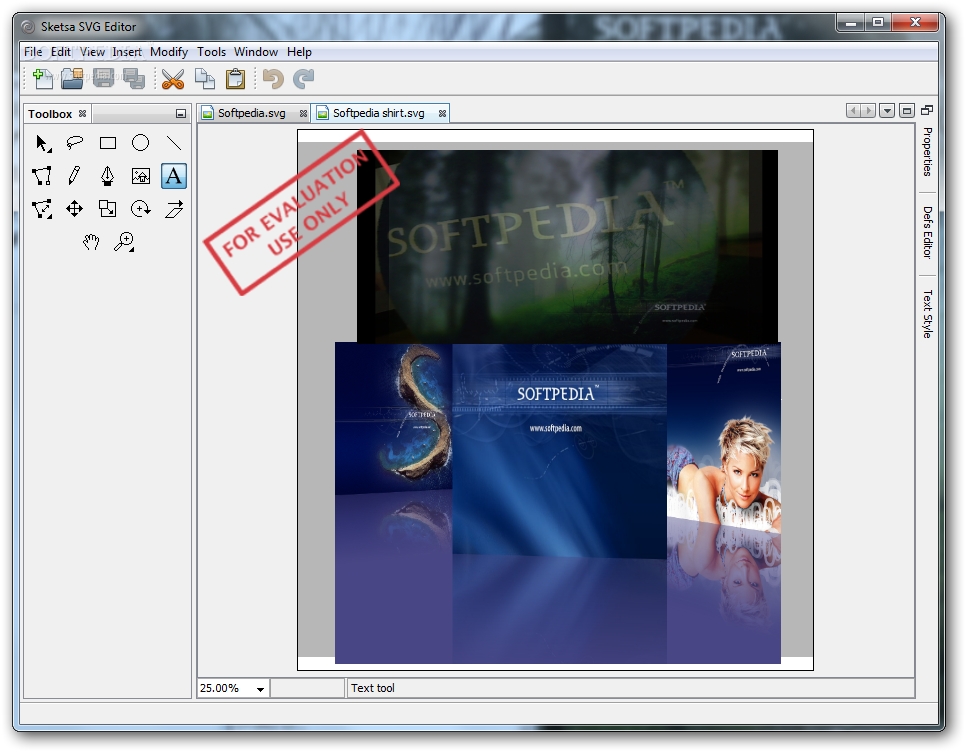
Task: Choose the node edit tool
Action: [43, 209]
